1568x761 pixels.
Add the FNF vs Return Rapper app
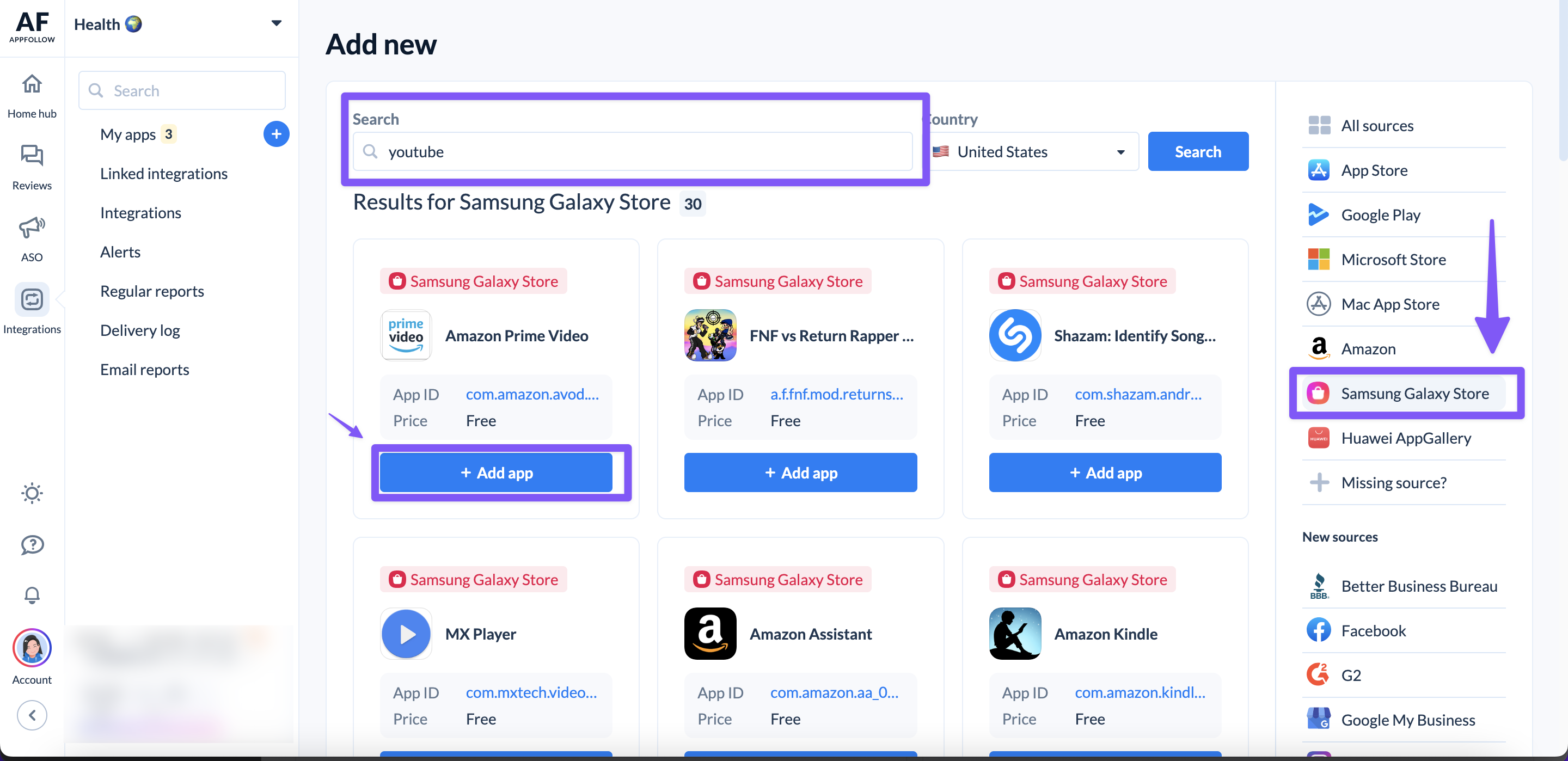800,473
